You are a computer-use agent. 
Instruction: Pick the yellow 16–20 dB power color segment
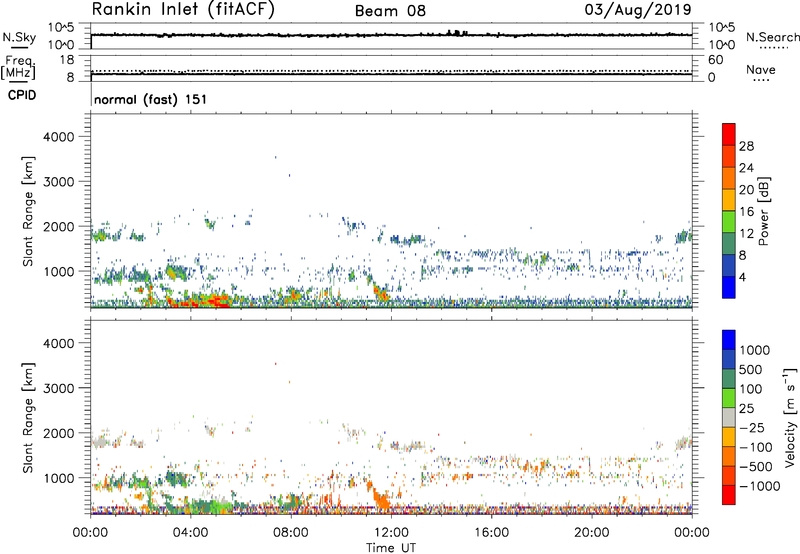tap(729, 200)
